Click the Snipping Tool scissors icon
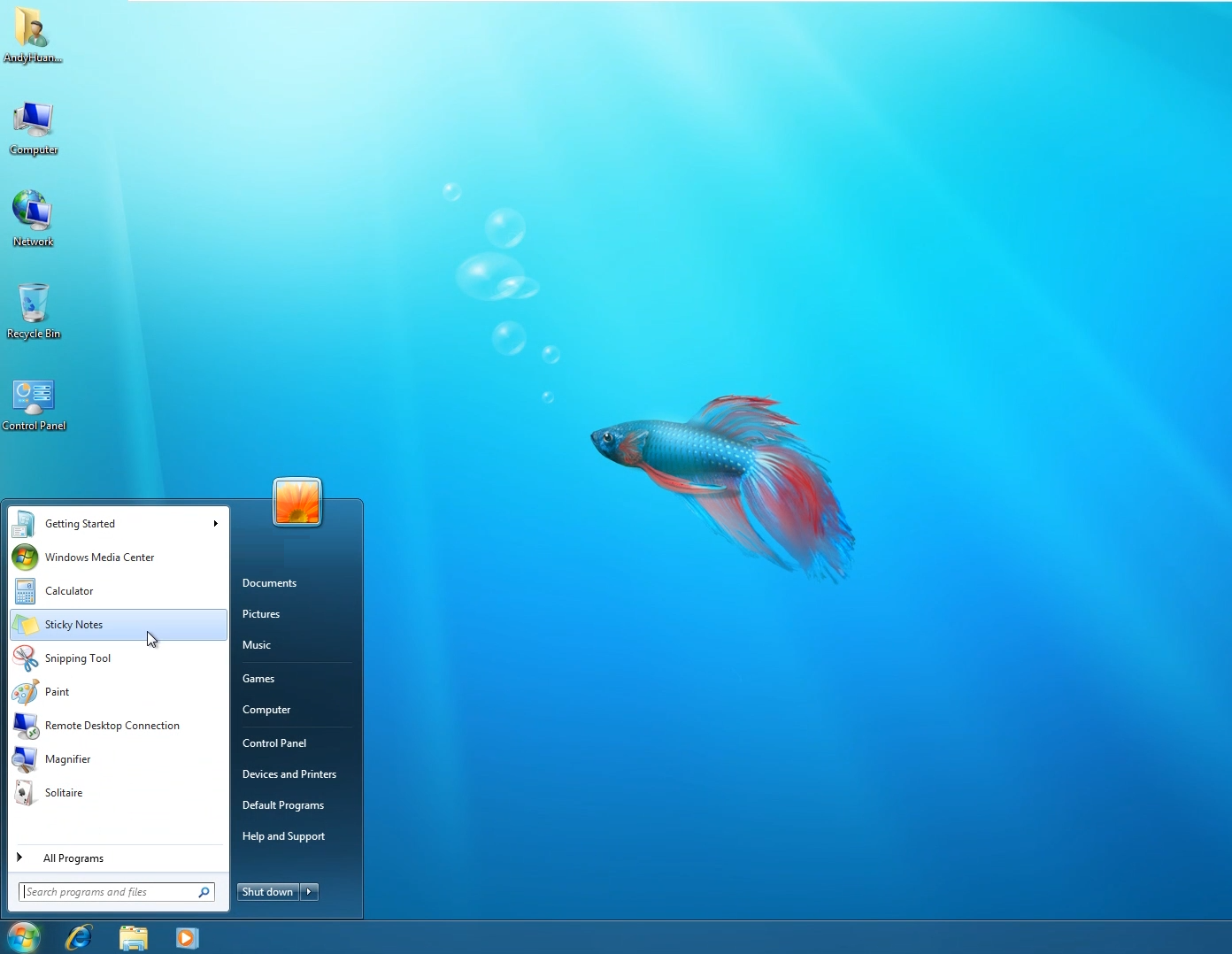This screenshot has width=1232, height=954. coord(25,658)
